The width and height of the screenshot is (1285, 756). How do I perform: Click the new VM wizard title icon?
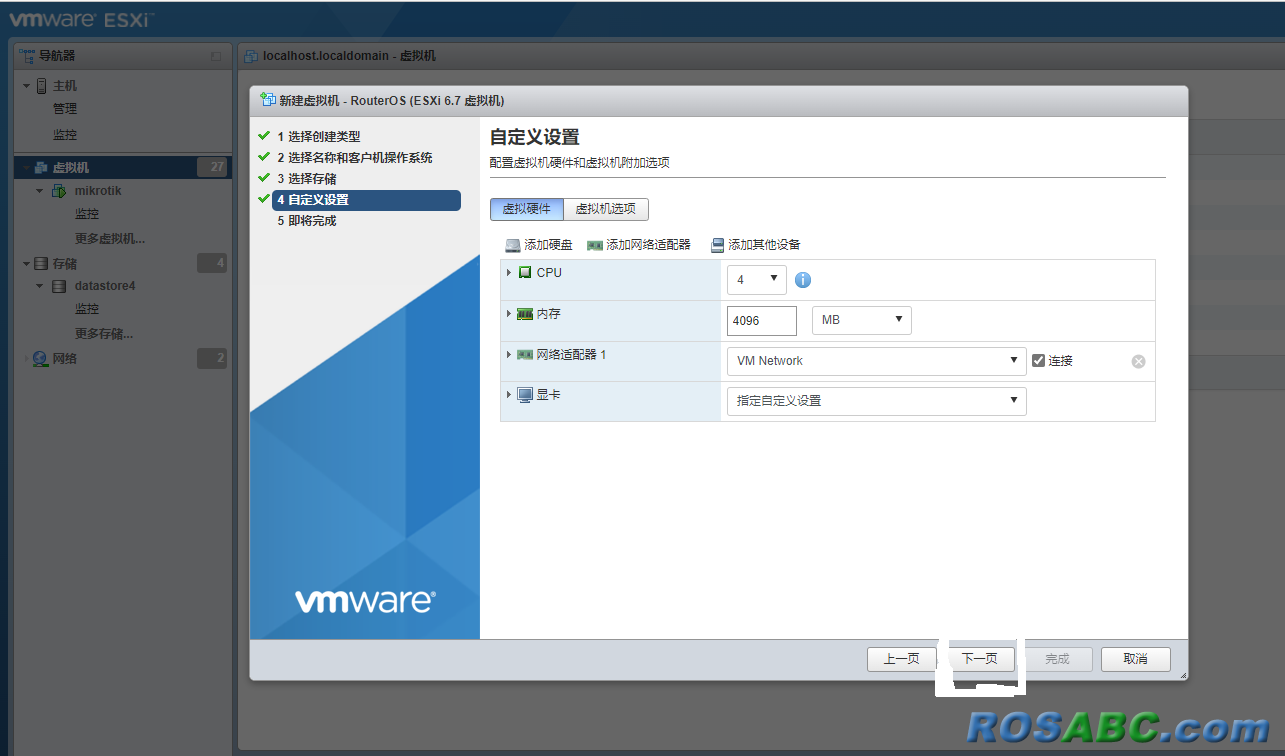267,100
